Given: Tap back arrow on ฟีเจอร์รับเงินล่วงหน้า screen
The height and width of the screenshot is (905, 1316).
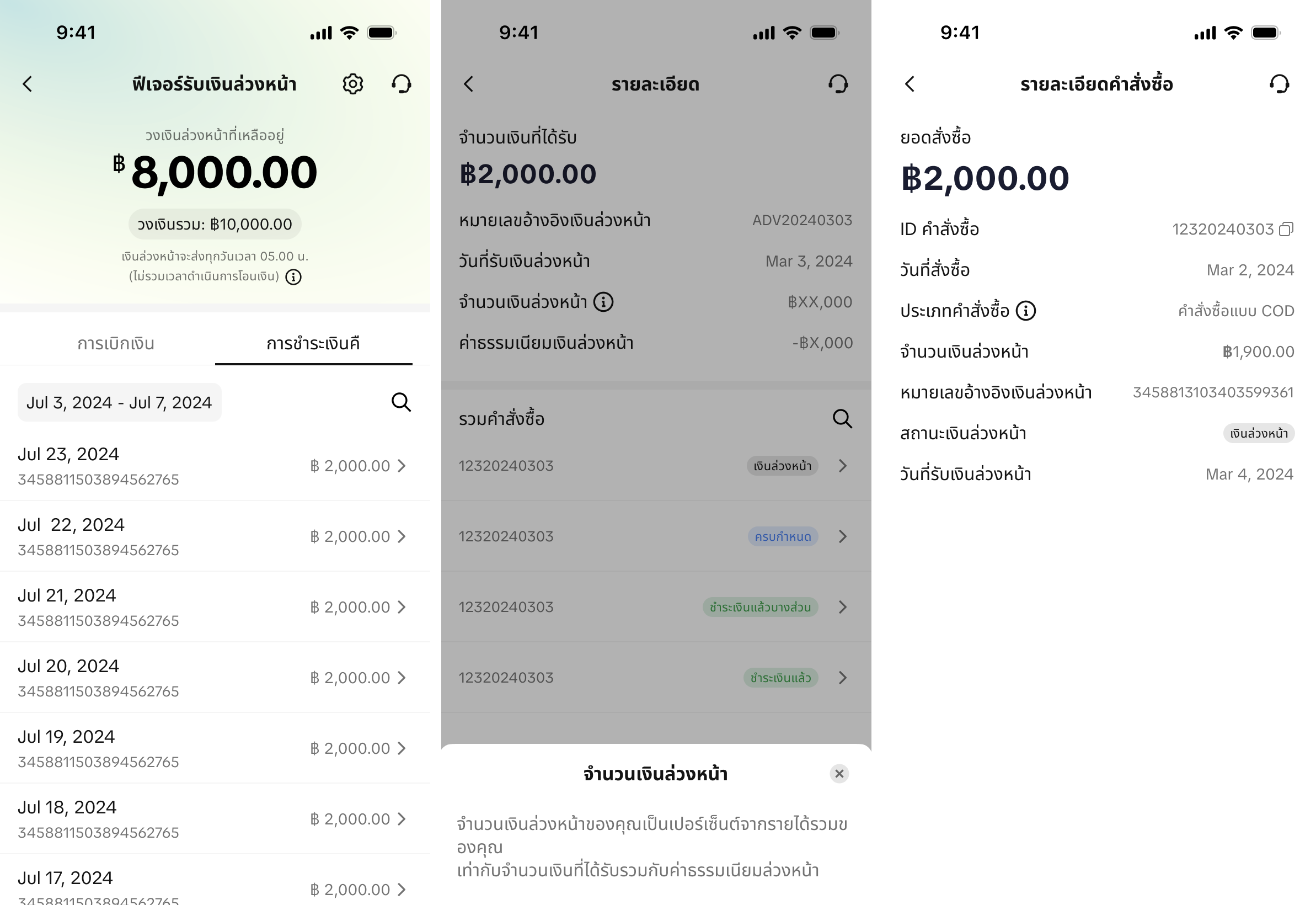Looking at the screenshot, I should point(27,84).
